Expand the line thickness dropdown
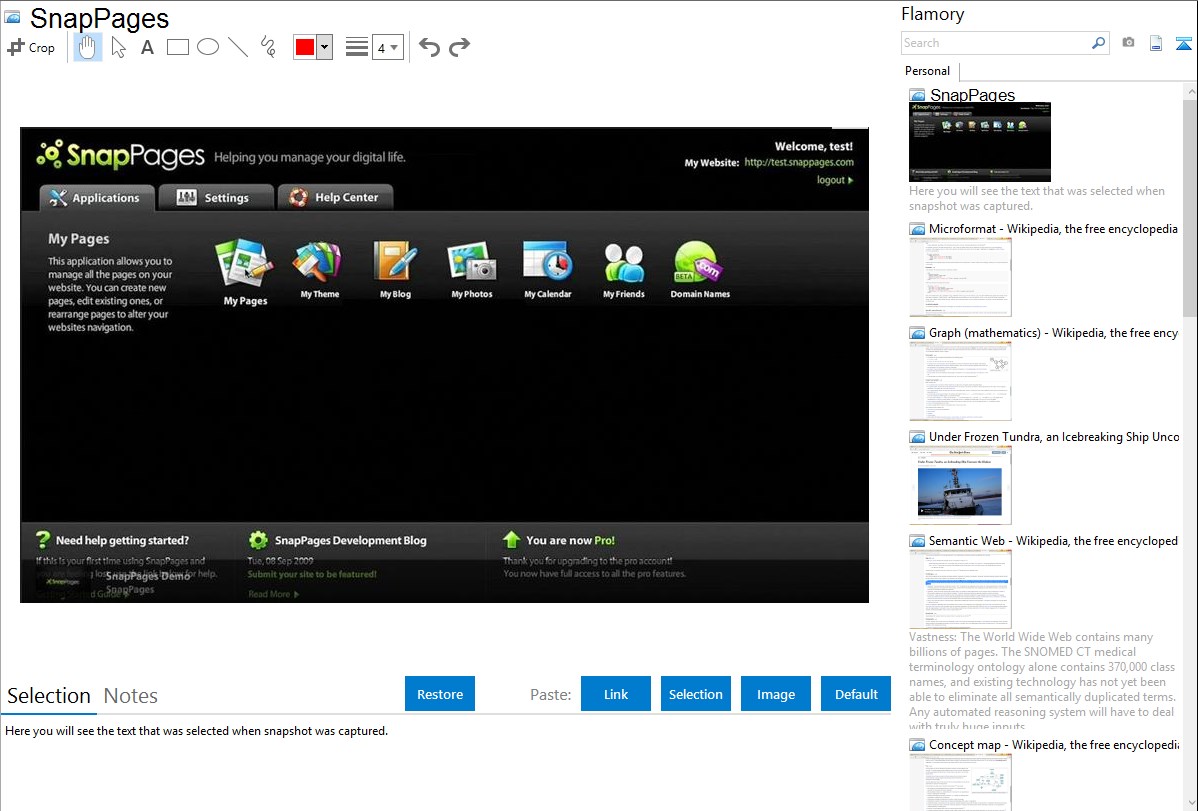 click(x=387, y=47)
